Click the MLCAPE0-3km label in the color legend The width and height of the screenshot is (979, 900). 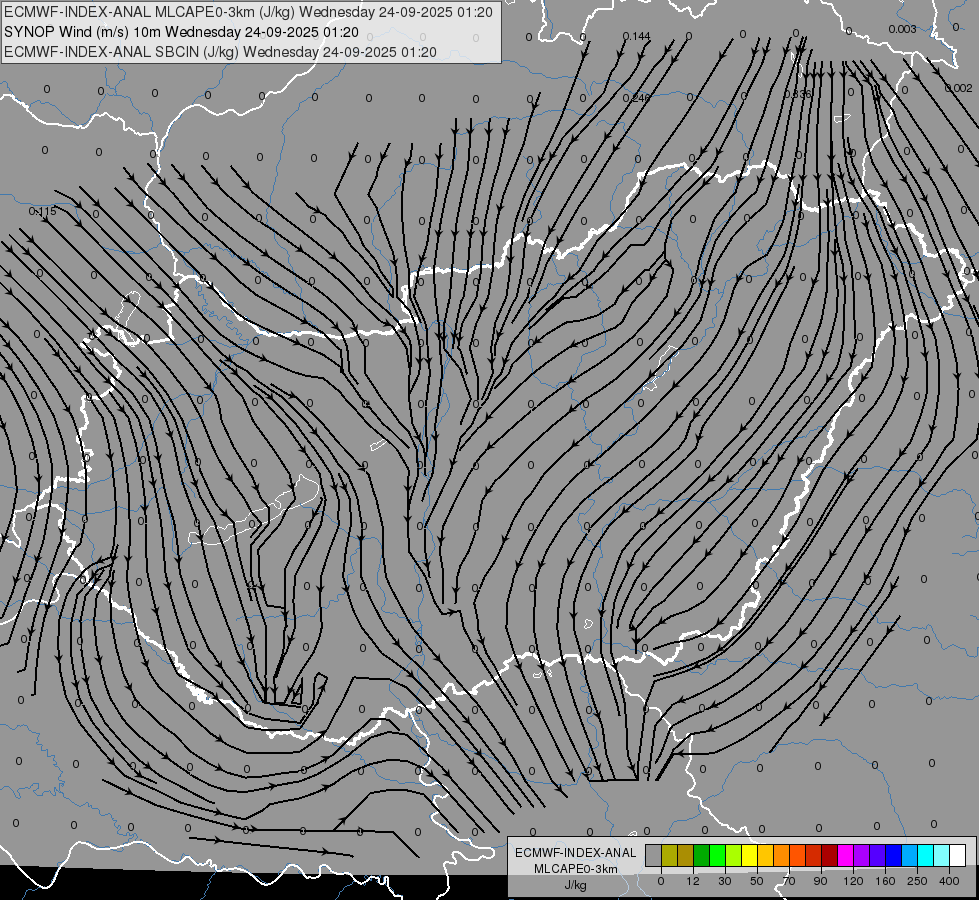coord(575,869)
